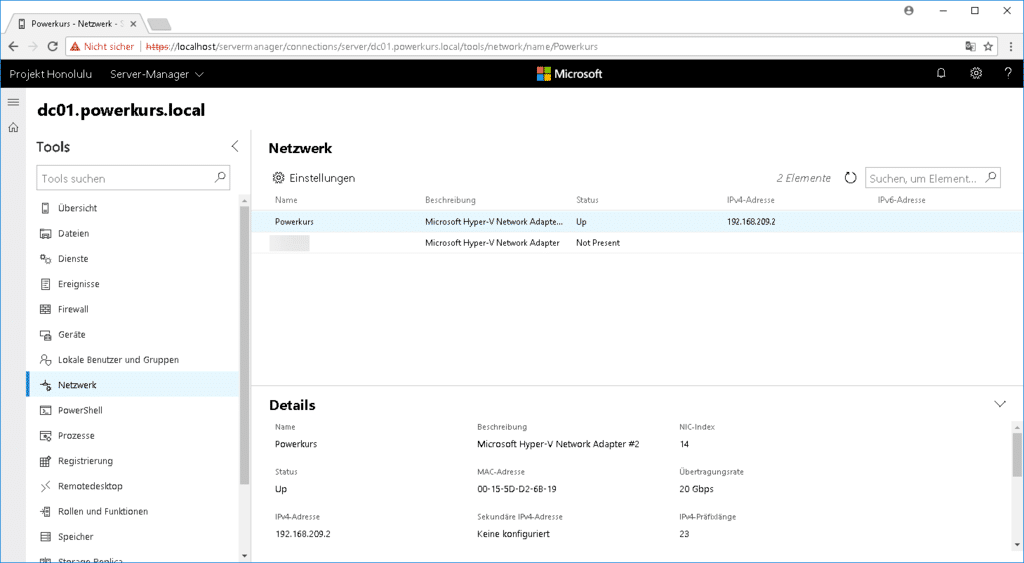Select the Powerkurs adapter row
The height and width of the screenshot is (563, 1024).
pyautogui.click(x=637, y=221)
